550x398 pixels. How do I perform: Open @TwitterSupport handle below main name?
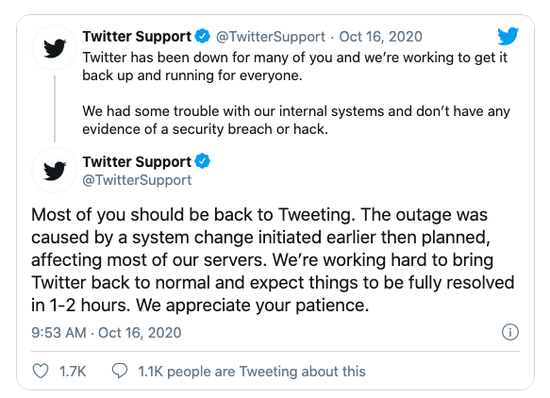click(x=137, y=180)
